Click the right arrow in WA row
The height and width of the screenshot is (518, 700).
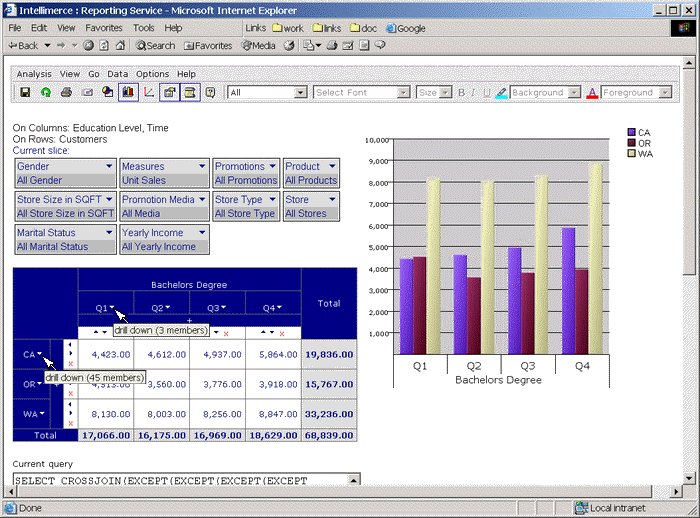pyautogui.click(x=71, y=413)
